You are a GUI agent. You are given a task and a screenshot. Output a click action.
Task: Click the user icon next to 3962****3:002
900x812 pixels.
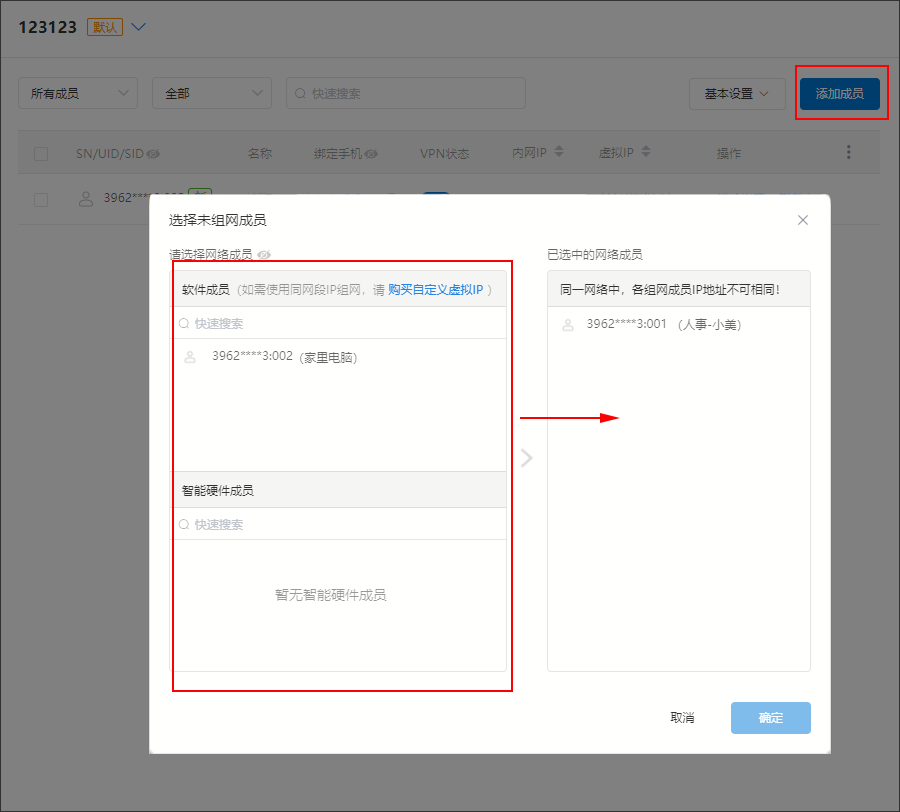[190, 357]
